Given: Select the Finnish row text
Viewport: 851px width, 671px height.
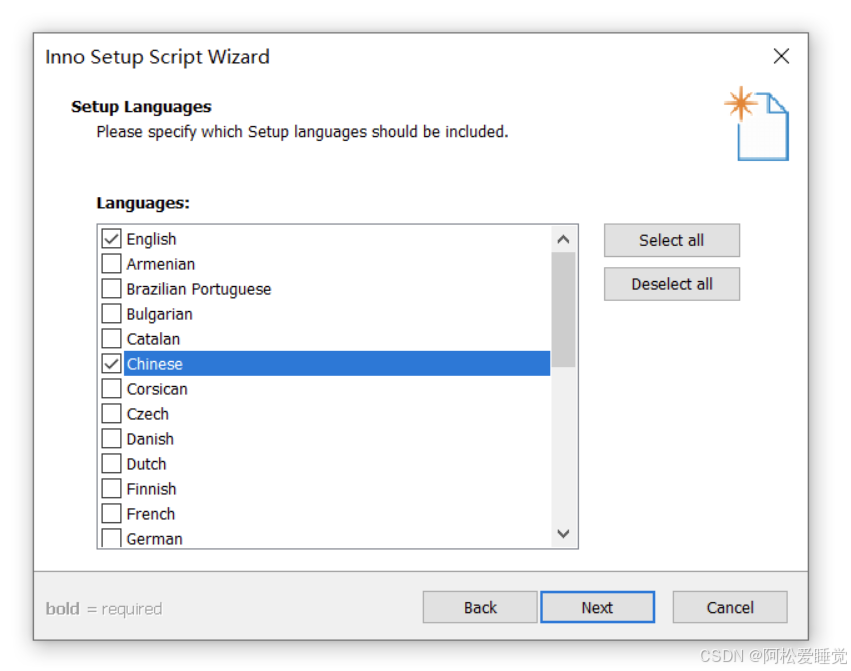Looking at the screenshot, I should click(x=151, y=489).
